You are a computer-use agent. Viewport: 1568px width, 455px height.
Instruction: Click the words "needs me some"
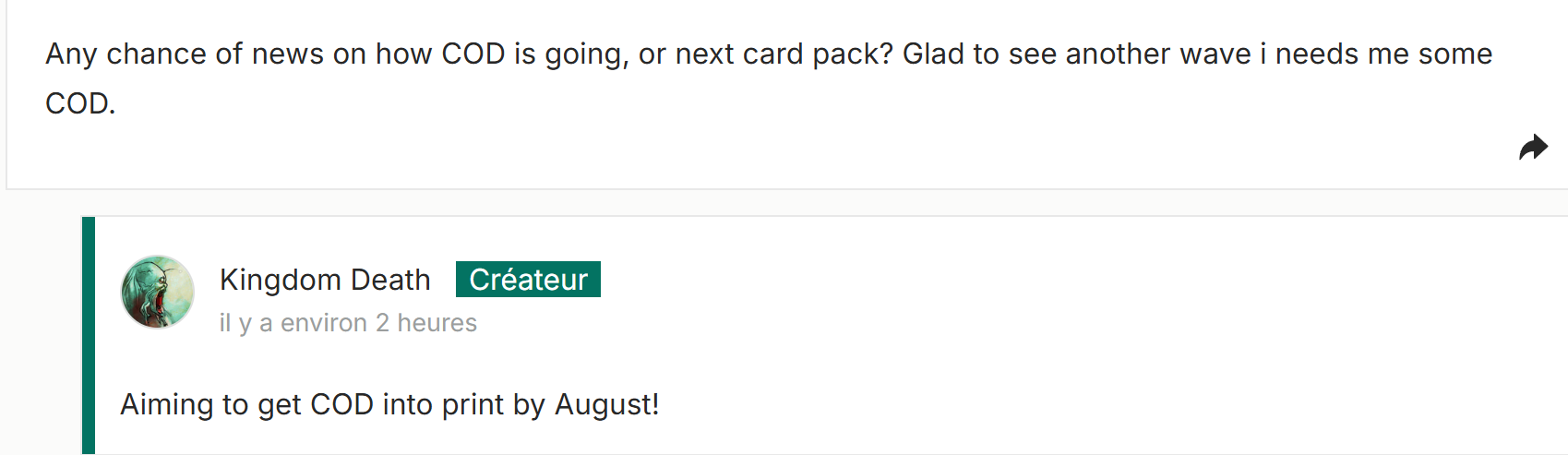coord(1383,54)
